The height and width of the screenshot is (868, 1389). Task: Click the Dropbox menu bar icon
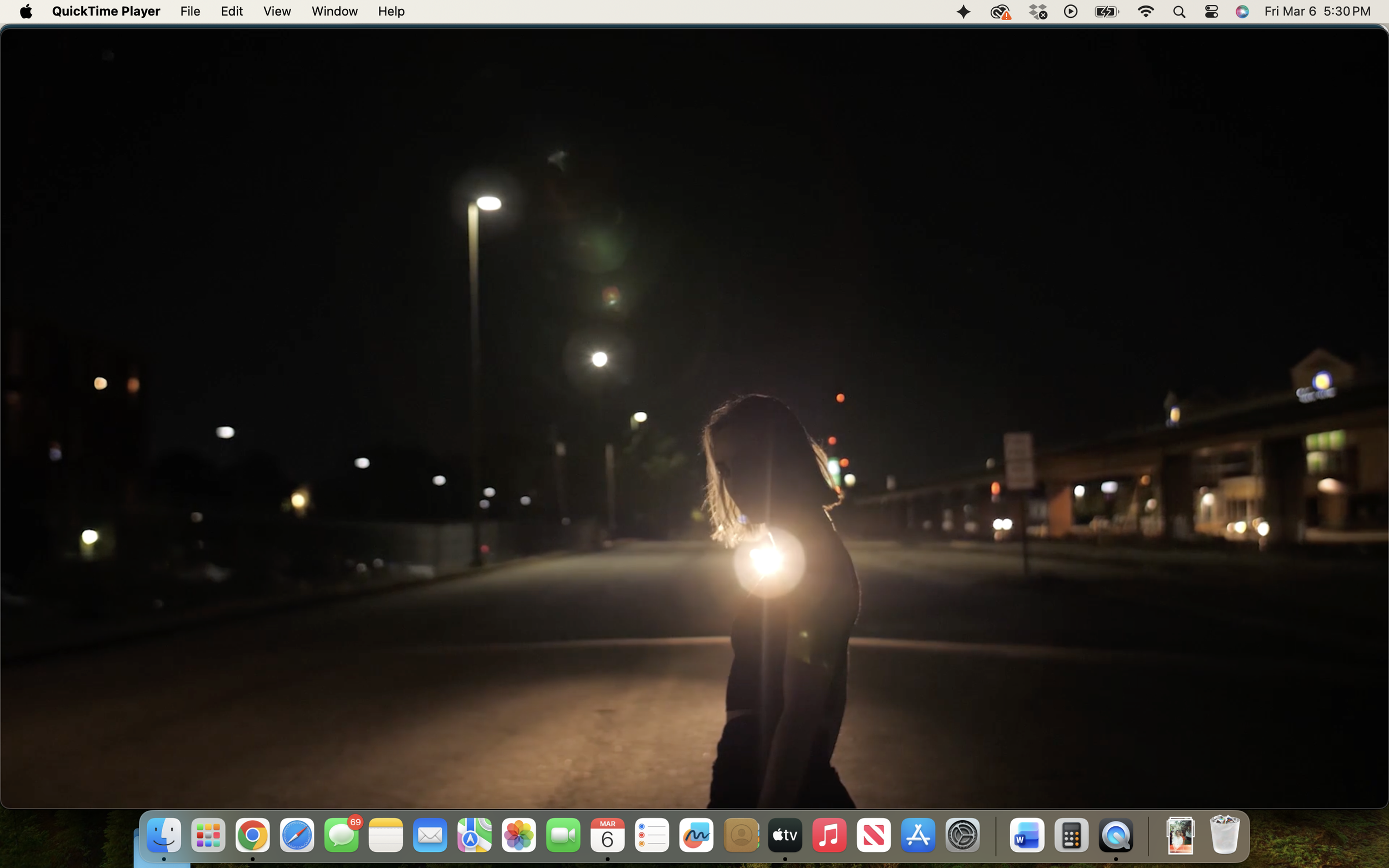pyautogui.click(x=1037, y=12)
